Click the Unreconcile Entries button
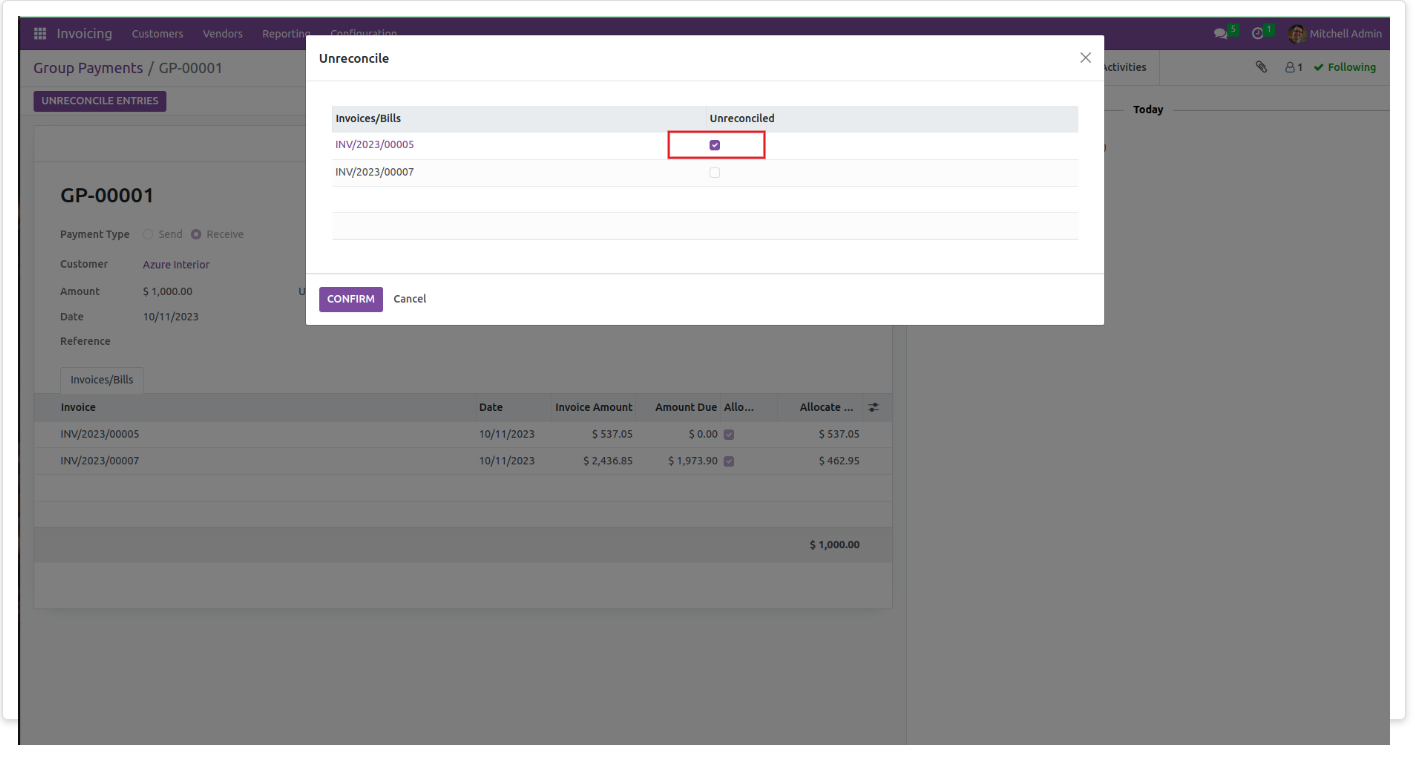This screenshot has height=766, width=1415. pyautogui.click(x=100, y=101)
